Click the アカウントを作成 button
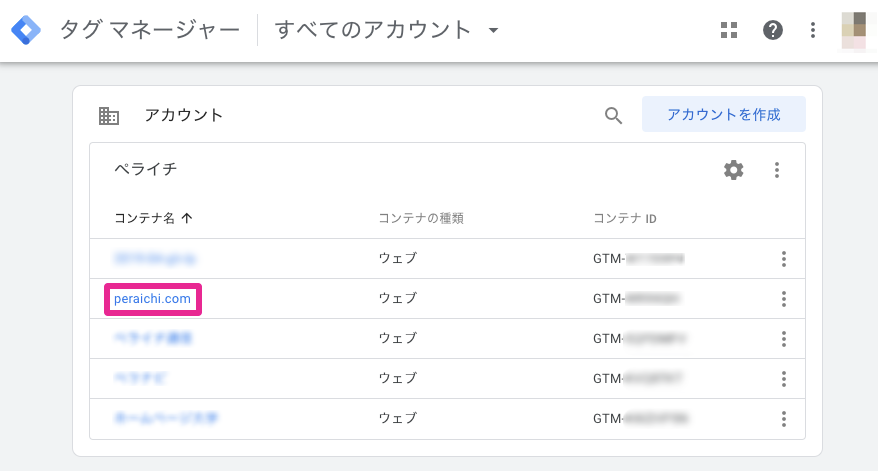The height and width of the screenshot is (471, 878). tap(723, 114)
